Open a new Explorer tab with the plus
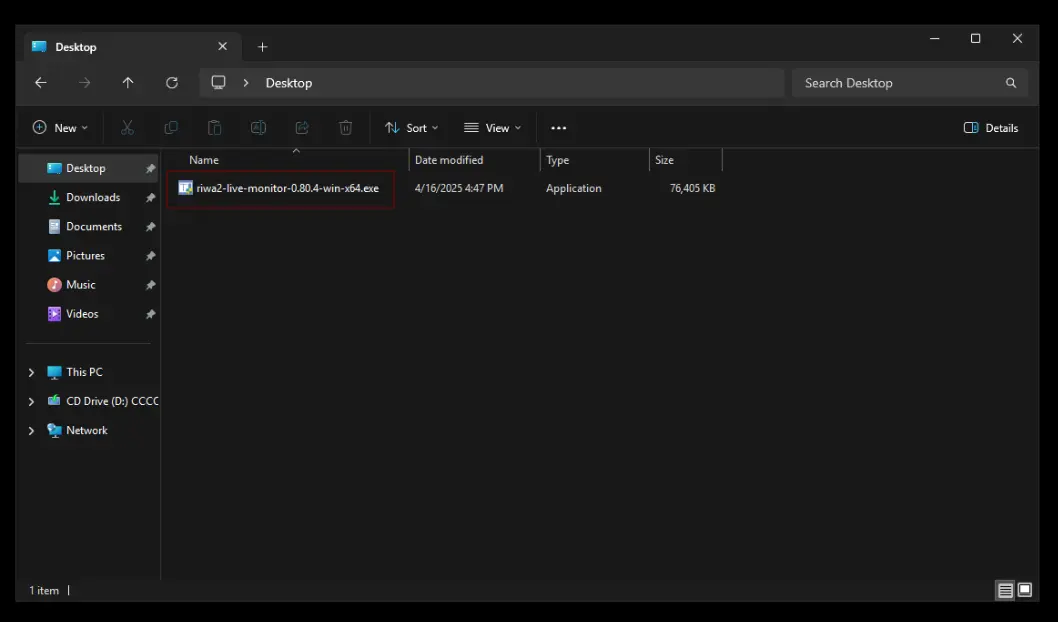Image resolution: width=1058 pixels, height=622 pixels. [x=262, y=46]
